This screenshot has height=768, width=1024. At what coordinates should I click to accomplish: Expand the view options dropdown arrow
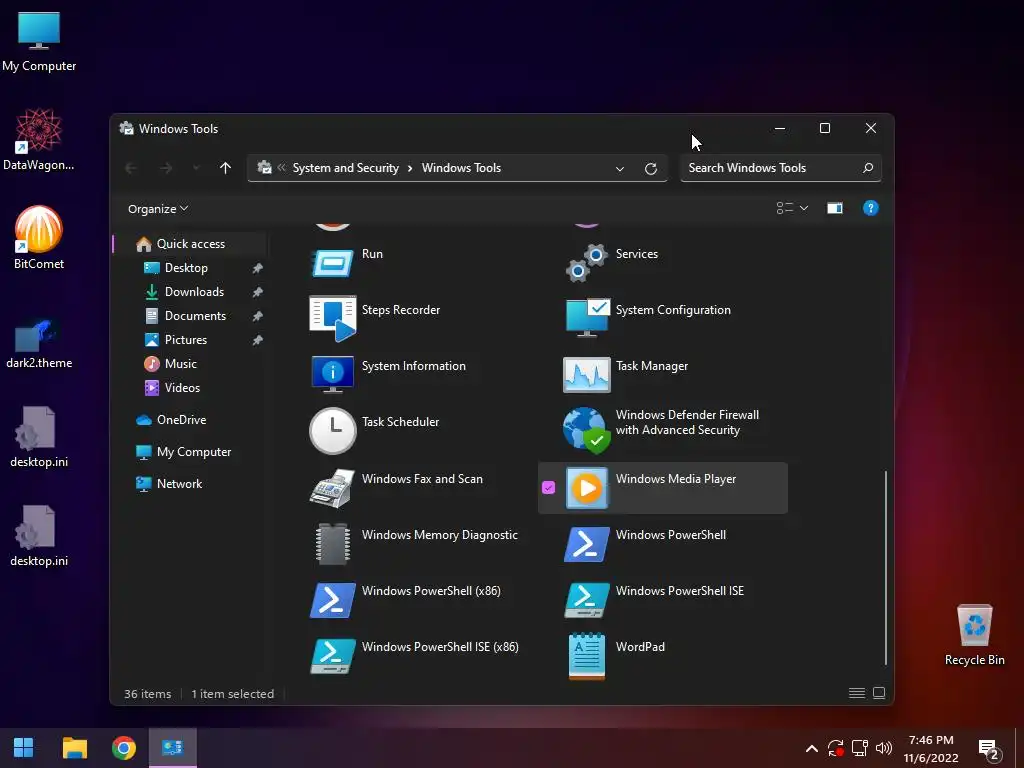click(804, 208)
